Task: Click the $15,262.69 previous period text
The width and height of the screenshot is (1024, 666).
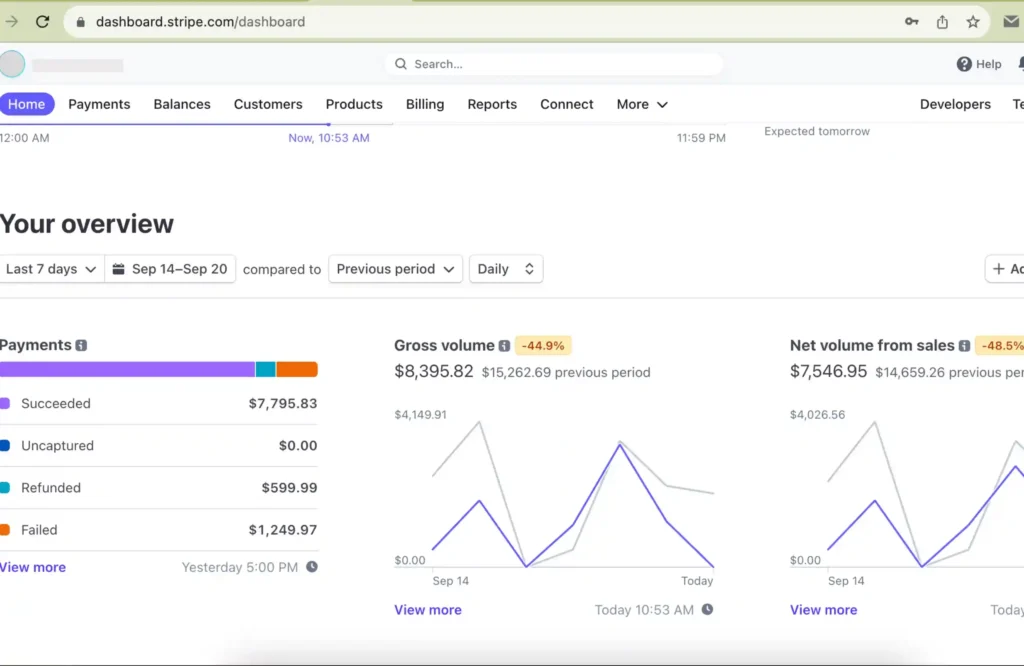Action: [566, 372]
